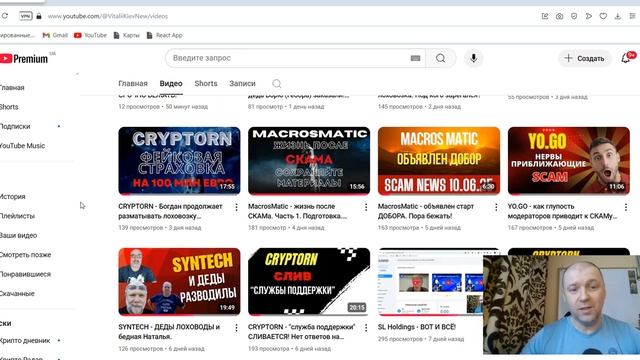Open title SYNTECH - ДЕДЫ ЛОХОВОДЫ
The image size is (640, 360).
coord(169,332)
